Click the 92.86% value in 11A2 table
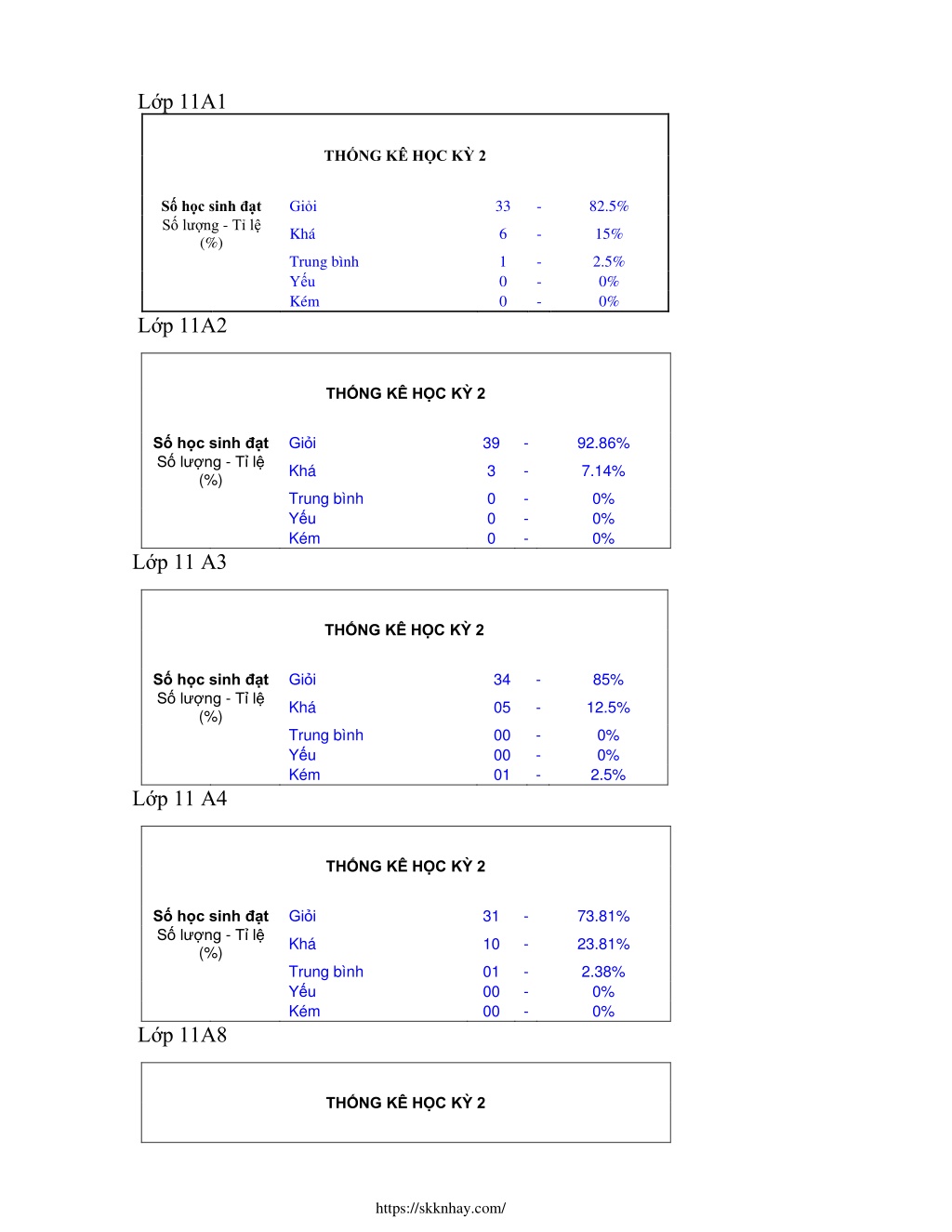 [603, 444]
